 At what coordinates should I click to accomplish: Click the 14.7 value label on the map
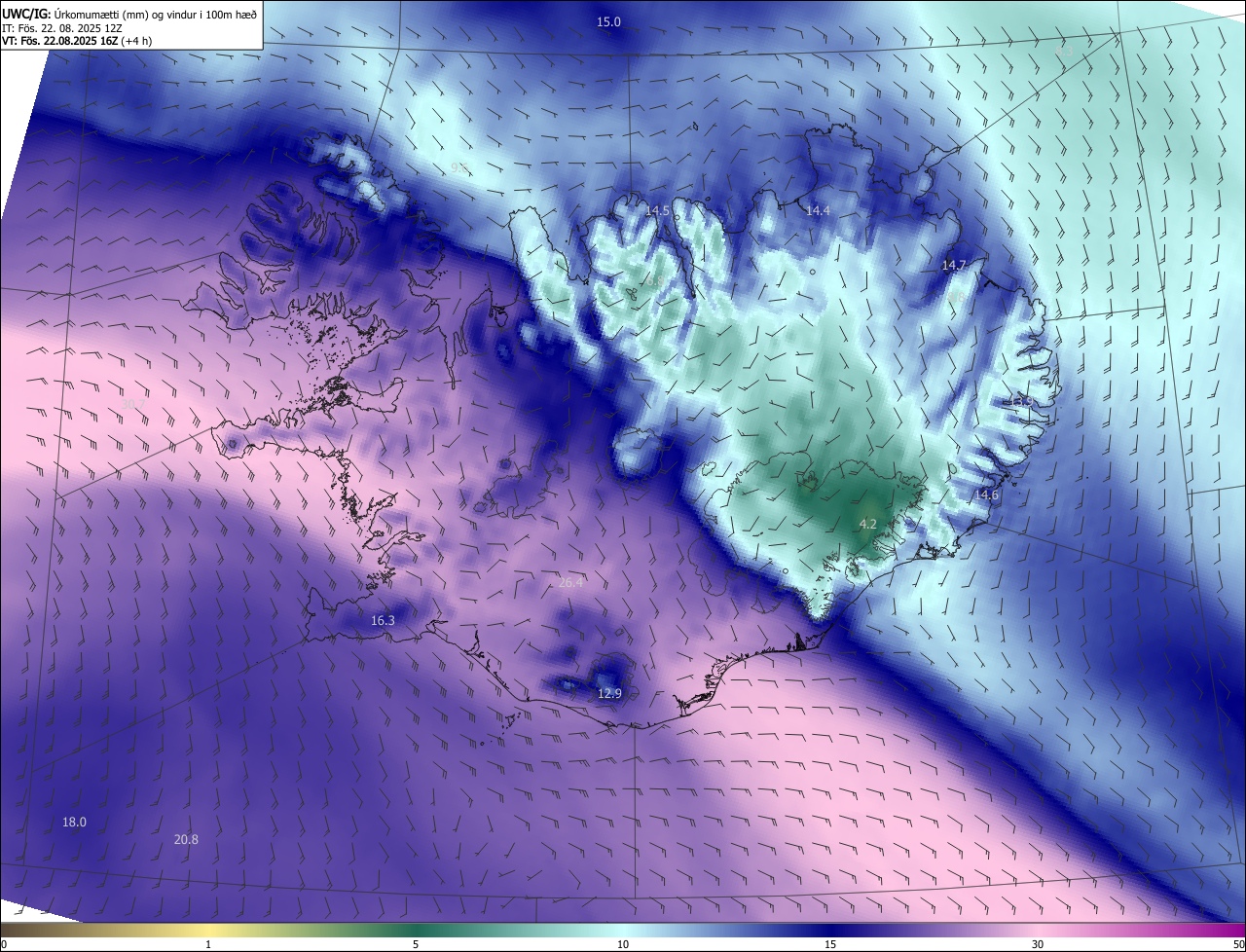pos(954,265)
